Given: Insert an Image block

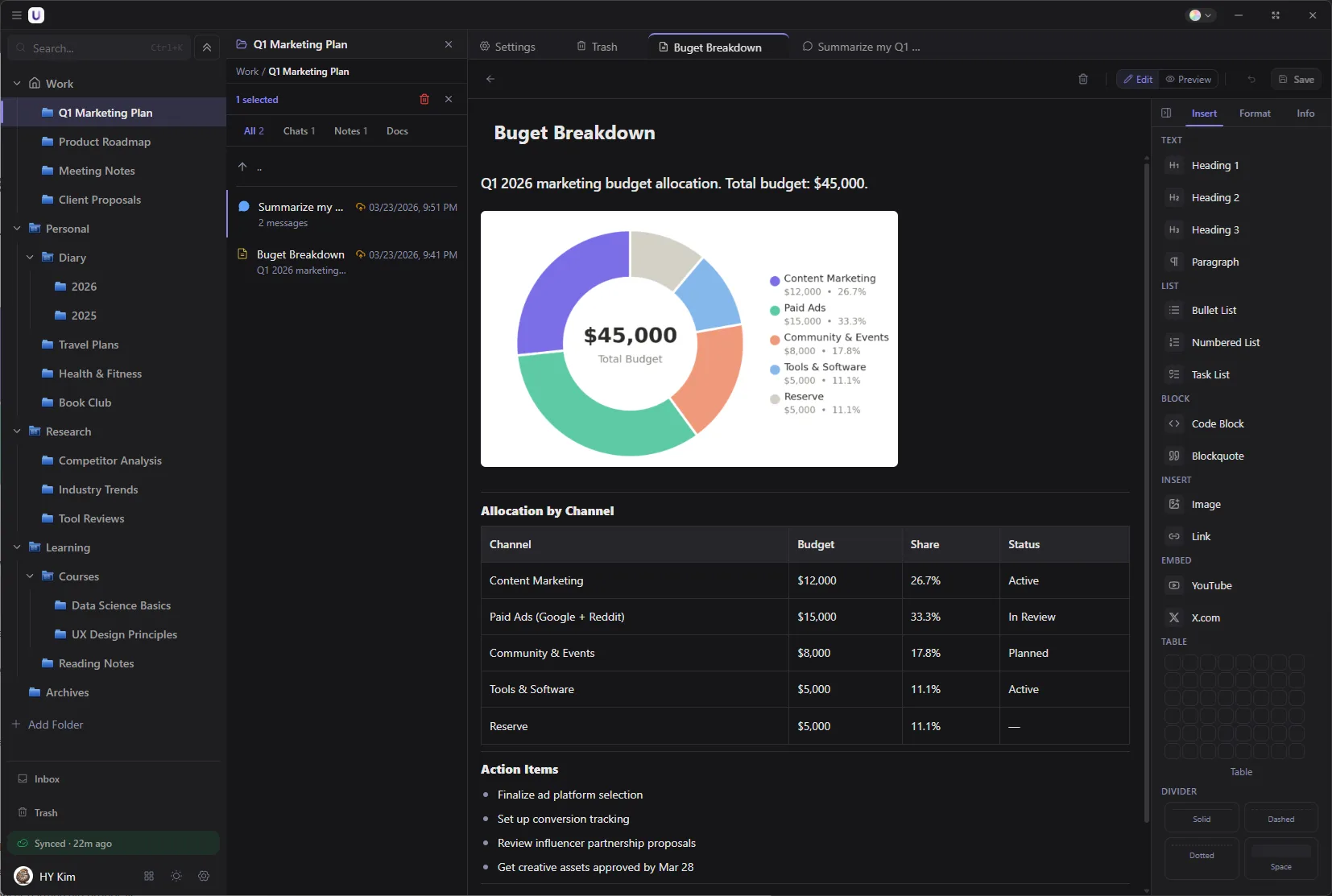Looking at the screenshot, I should coord(1205,504).
